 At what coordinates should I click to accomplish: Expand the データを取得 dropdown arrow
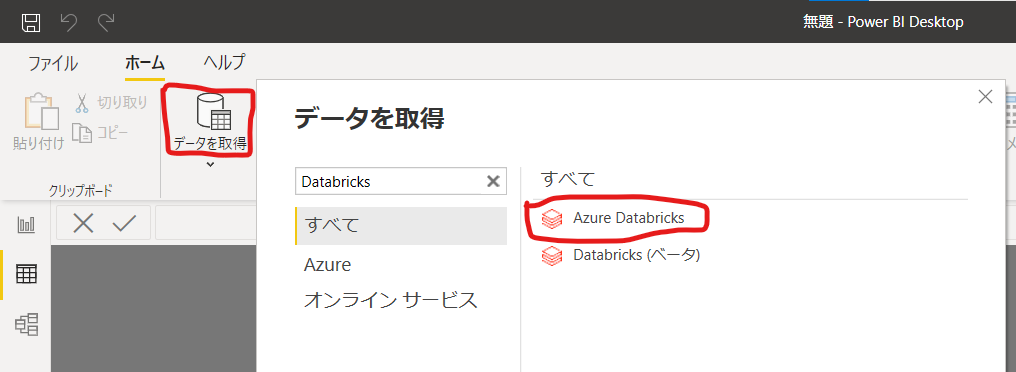pyautogui.click(x=210, y=164)
